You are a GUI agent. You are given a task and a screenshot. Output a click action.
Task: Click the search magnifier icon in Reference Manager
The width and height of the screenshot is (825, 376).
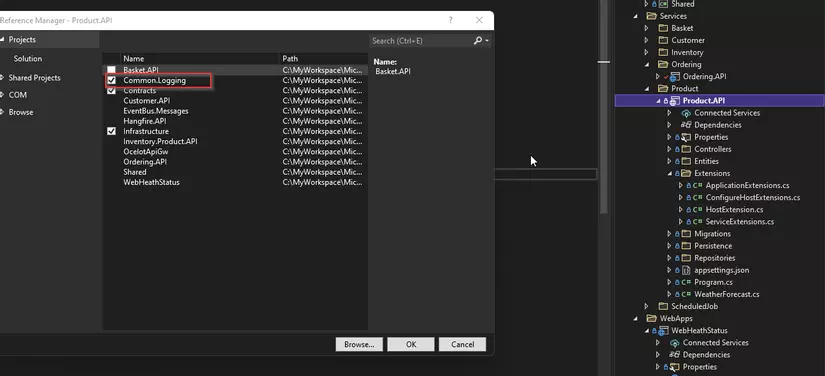click(478, 40)
